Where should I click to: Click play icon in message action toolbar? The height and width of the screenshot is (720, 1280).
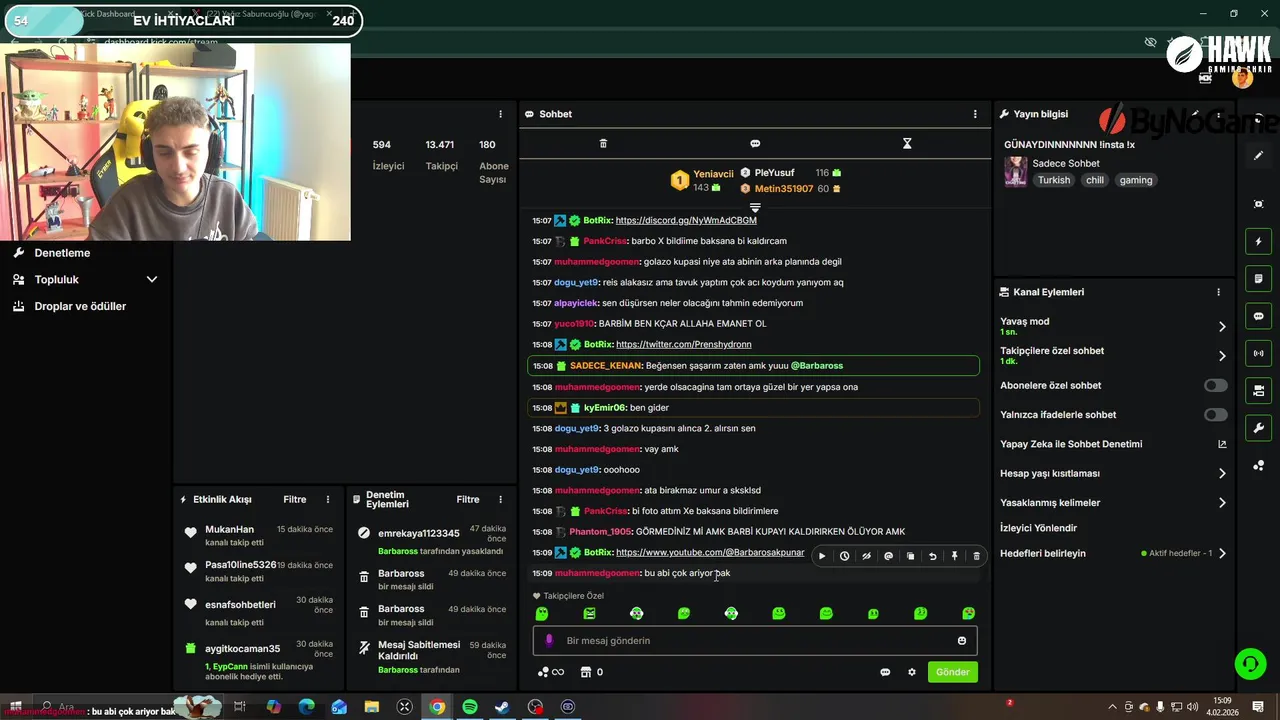coord(822,556)
